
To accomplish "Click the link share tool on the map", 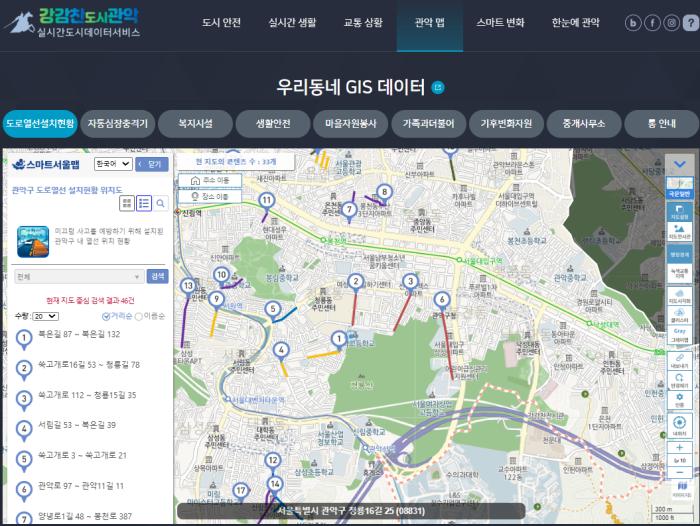I will tap(679, 360).
